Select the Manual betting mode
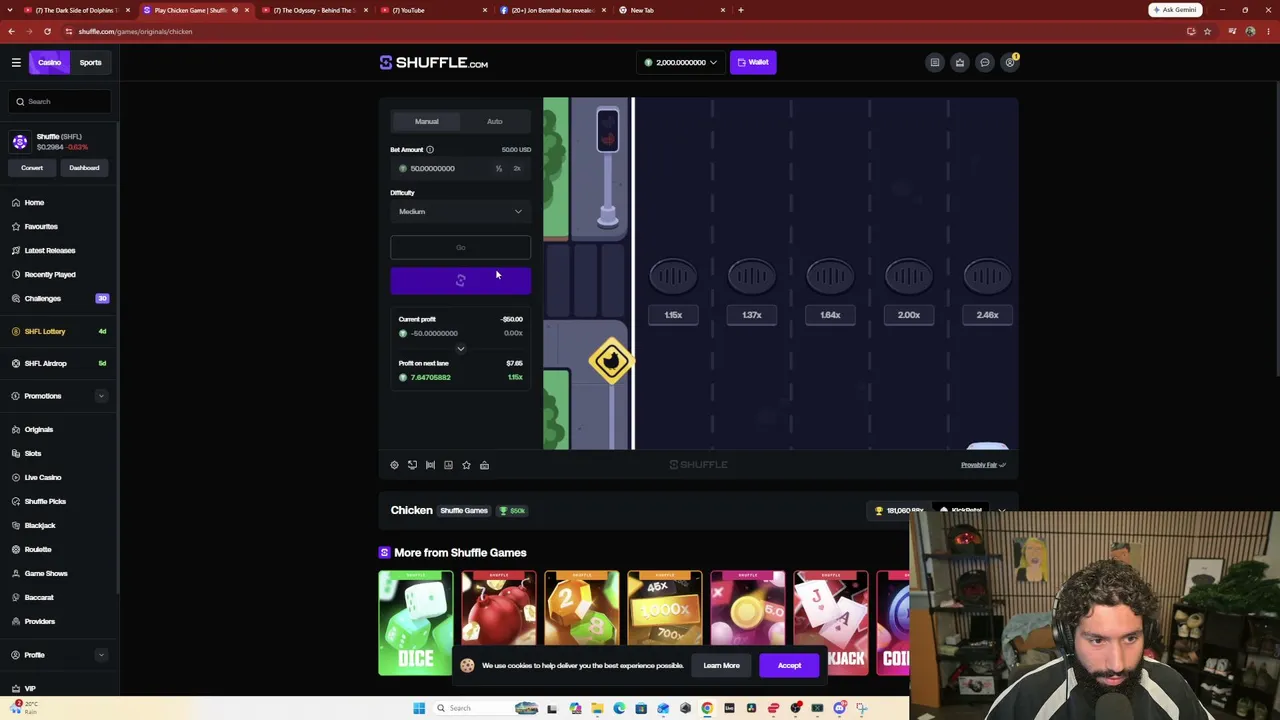Viewport: 1280px width, 720px height. pyautogui.click(x=427, y=121)
